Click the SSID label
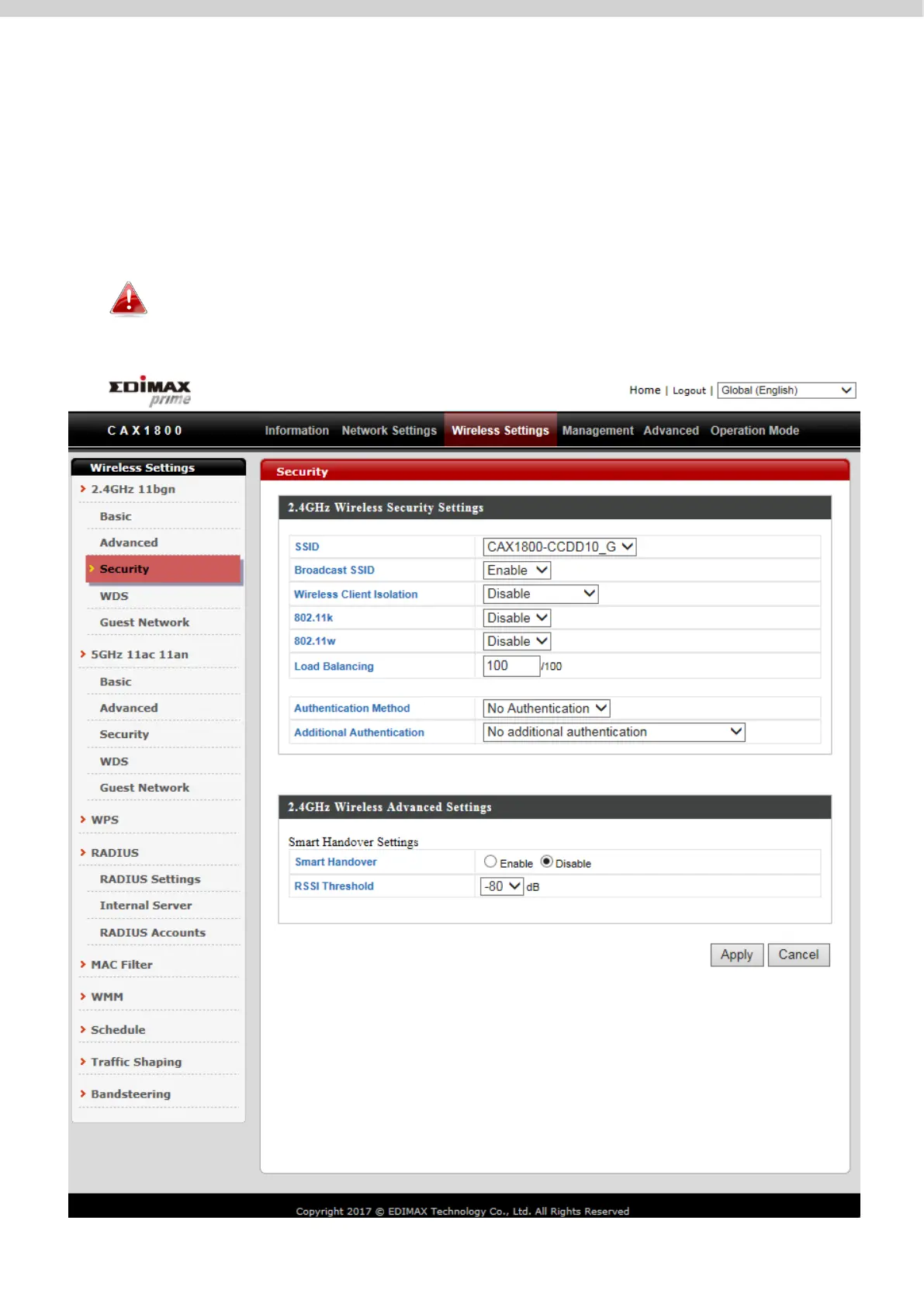 tap(307, 547)
